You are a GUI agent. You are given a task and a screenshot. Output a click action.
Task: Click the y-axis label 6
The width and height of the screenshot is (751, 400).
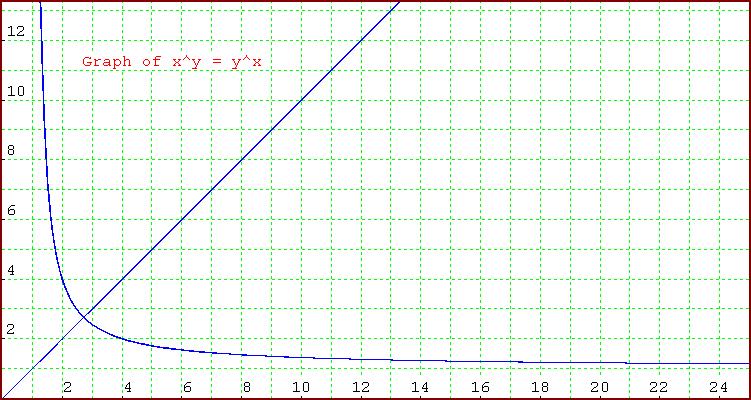tap(14, 211)
